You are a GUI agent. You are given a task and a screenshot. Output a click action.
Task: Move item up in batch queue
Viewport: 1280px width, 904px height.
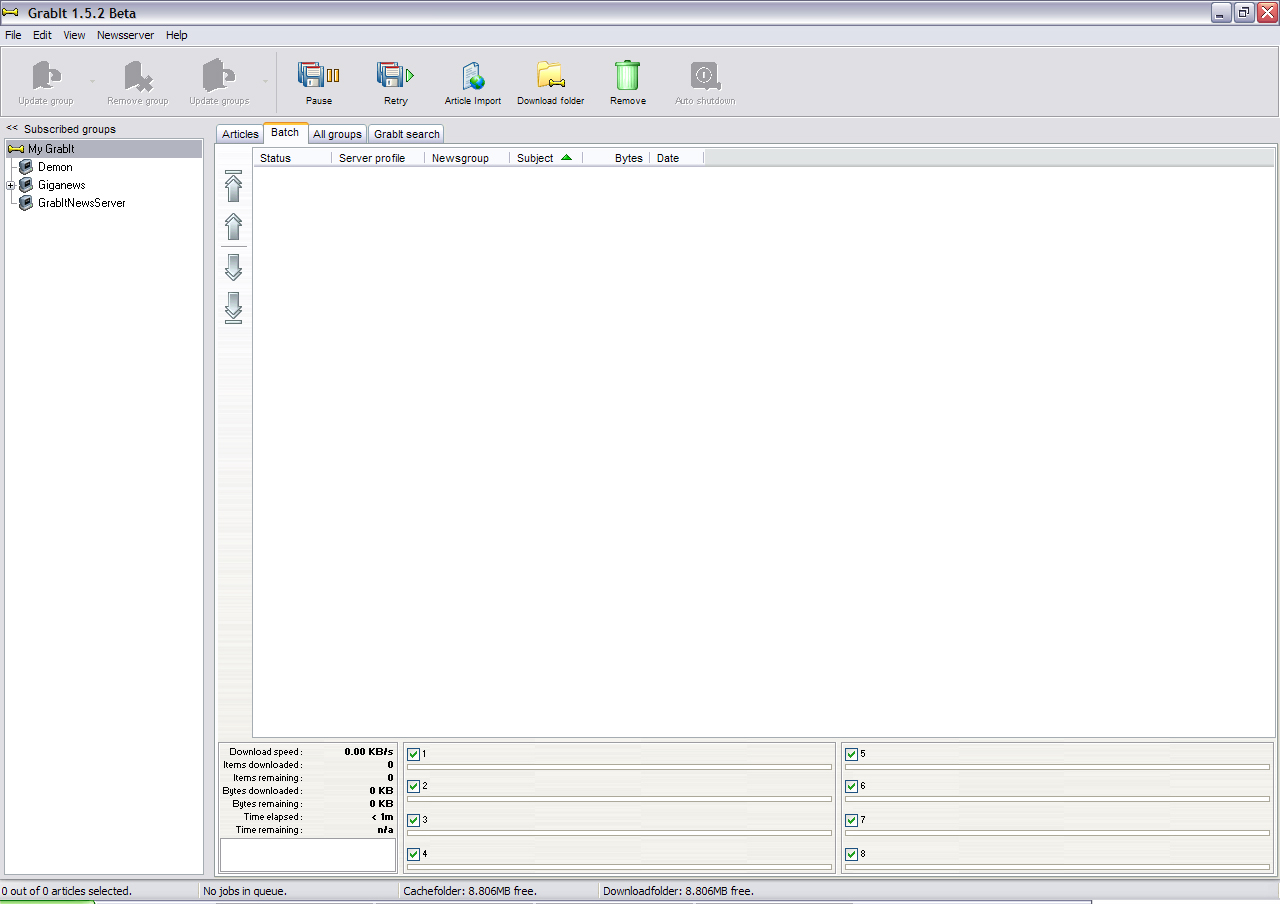(234, 227)
